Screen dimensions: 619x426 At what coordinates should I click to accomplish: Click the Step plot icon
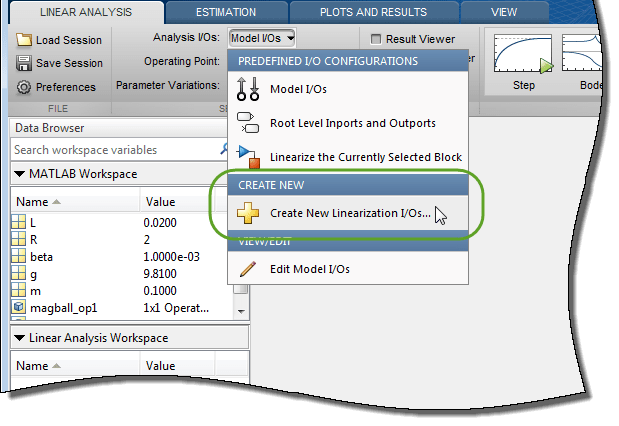[523, 54]
